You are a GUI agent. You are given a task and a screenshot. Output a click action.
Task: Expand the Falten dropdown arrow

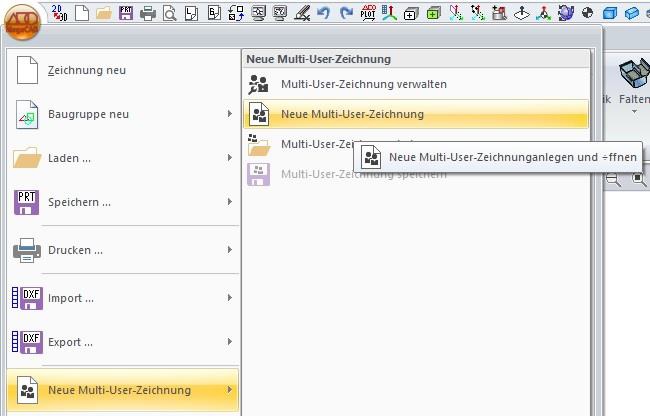pos(633,110)
